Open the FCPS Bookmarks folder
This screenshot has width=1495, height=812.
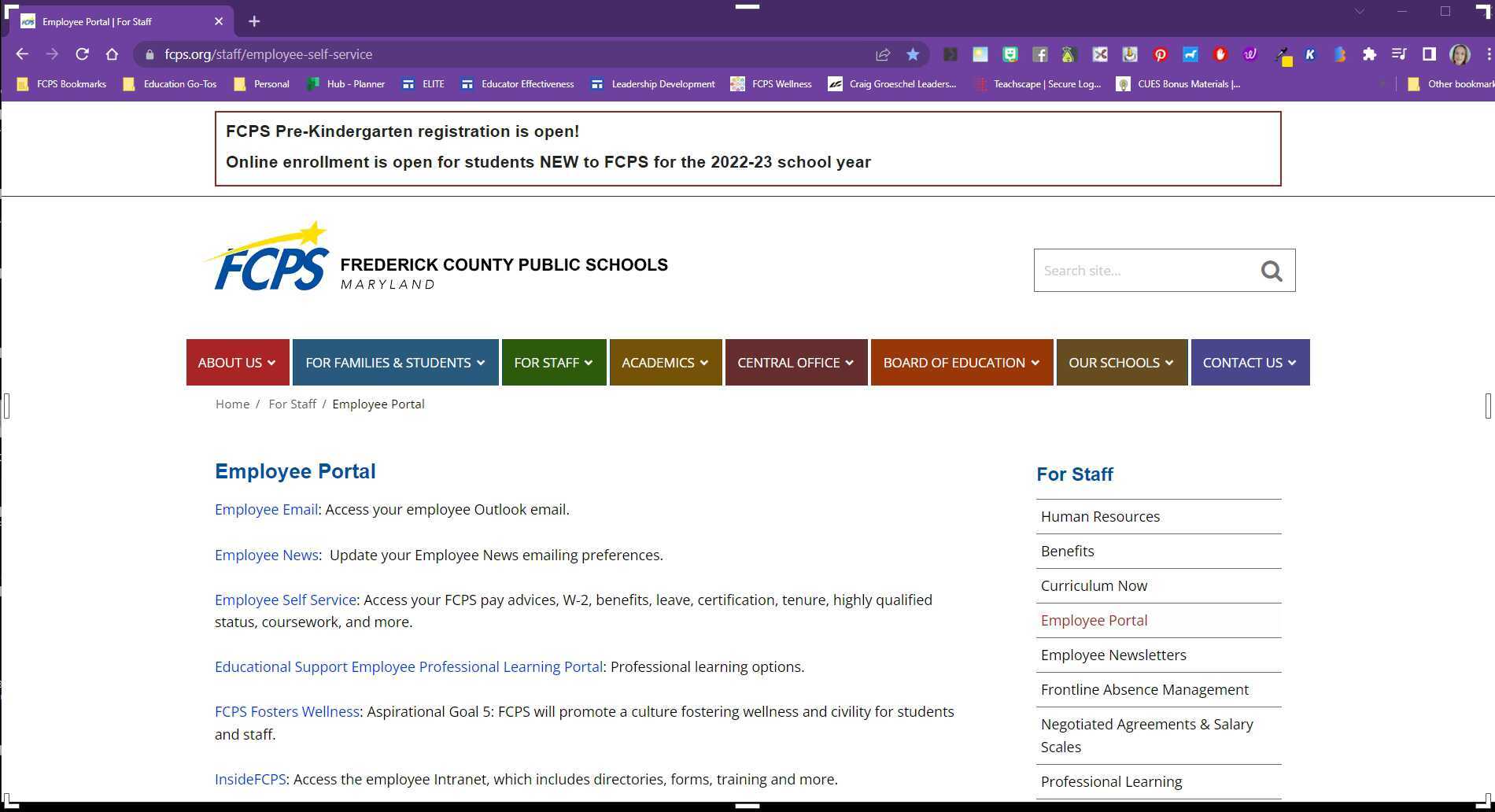pos(61,84)
